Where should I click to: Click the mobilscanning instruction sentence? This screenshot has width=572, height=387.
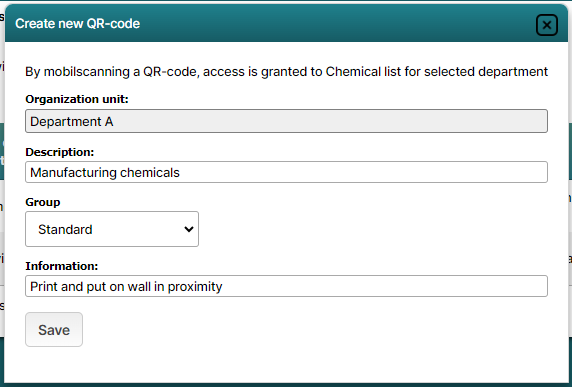tap(286, 72)
